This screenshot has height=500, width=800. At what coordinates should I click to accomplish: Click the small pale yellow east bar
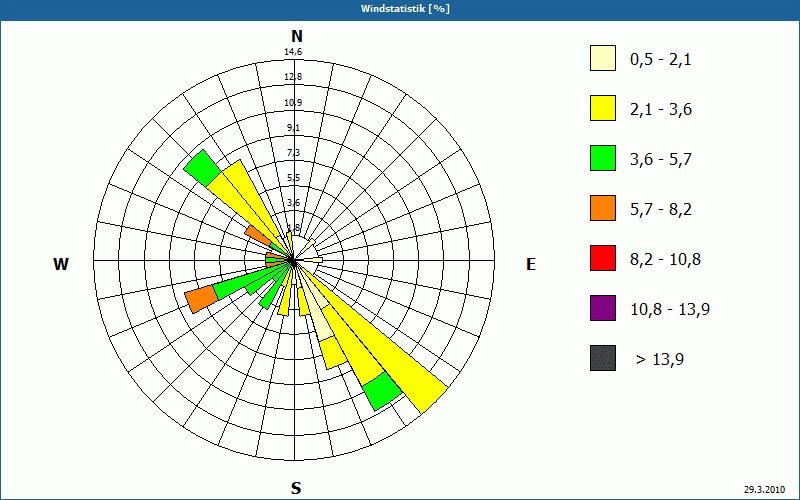[x=312, y=260]
